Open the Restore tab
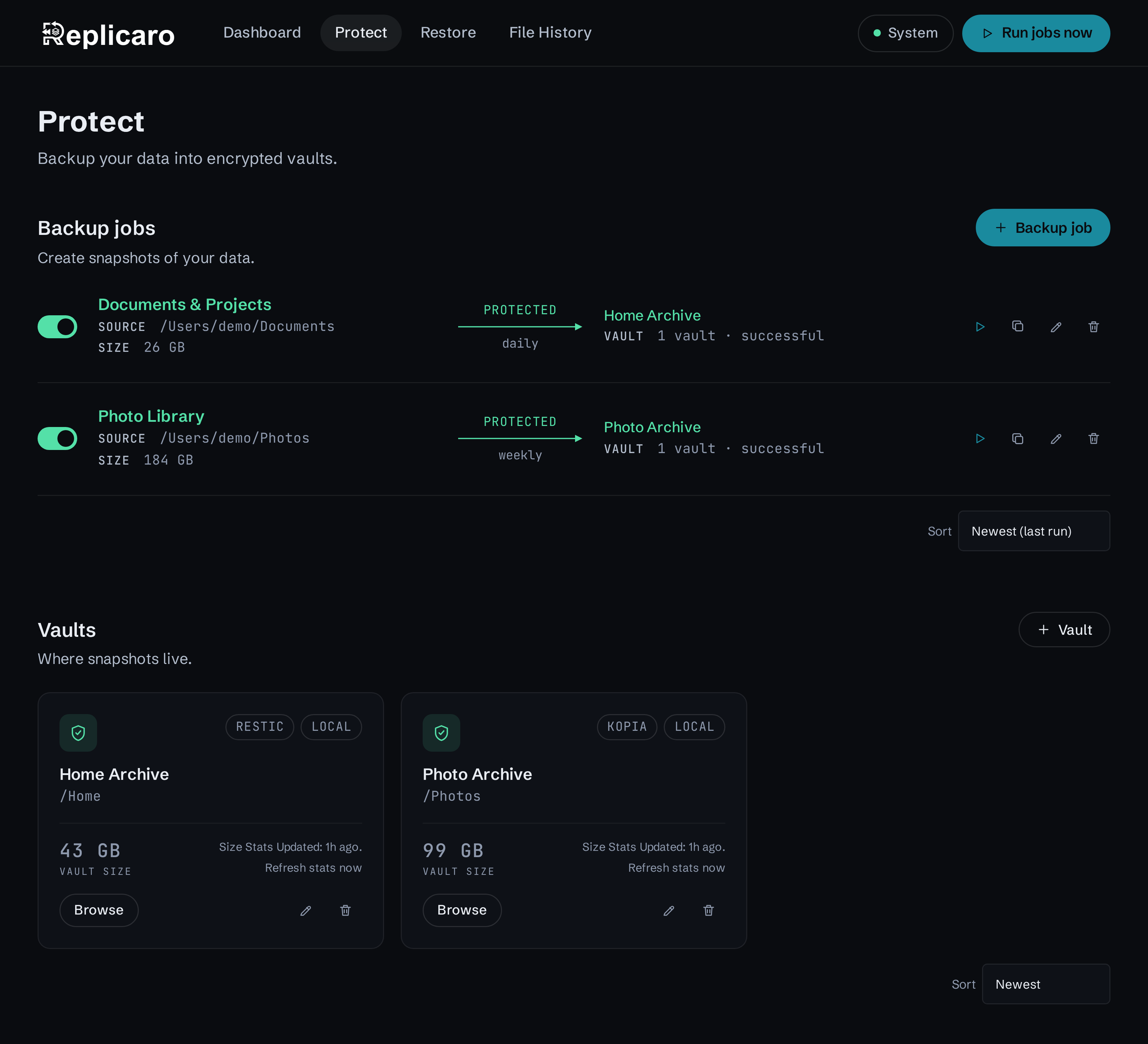Screen dimensions: 1148x1044 tap(448, 32)
